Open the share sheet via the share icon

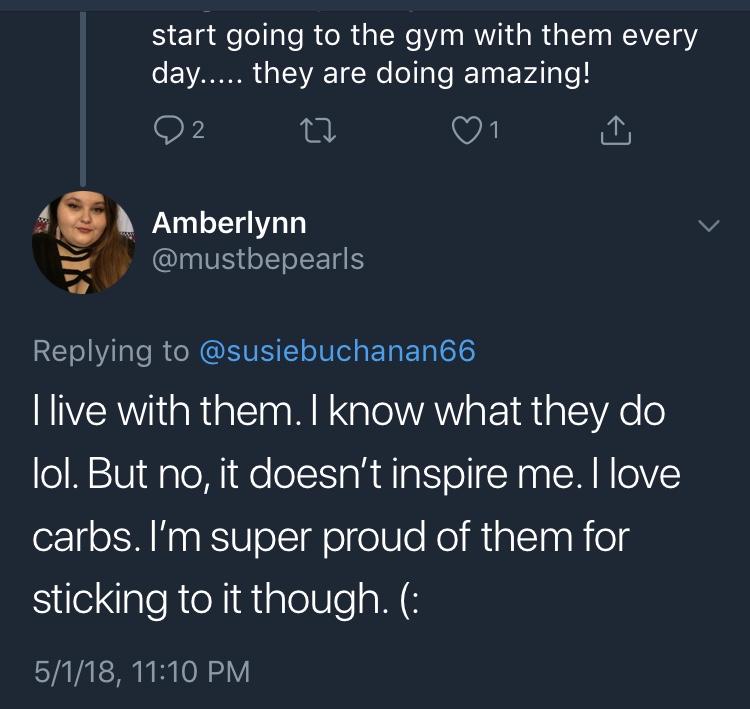[x=616, y=130]
